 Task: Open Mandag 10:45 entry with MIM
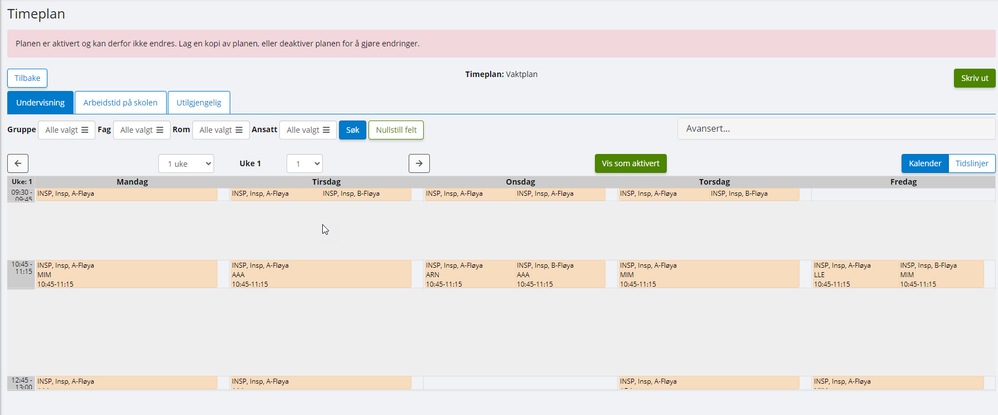coord(127,274)
